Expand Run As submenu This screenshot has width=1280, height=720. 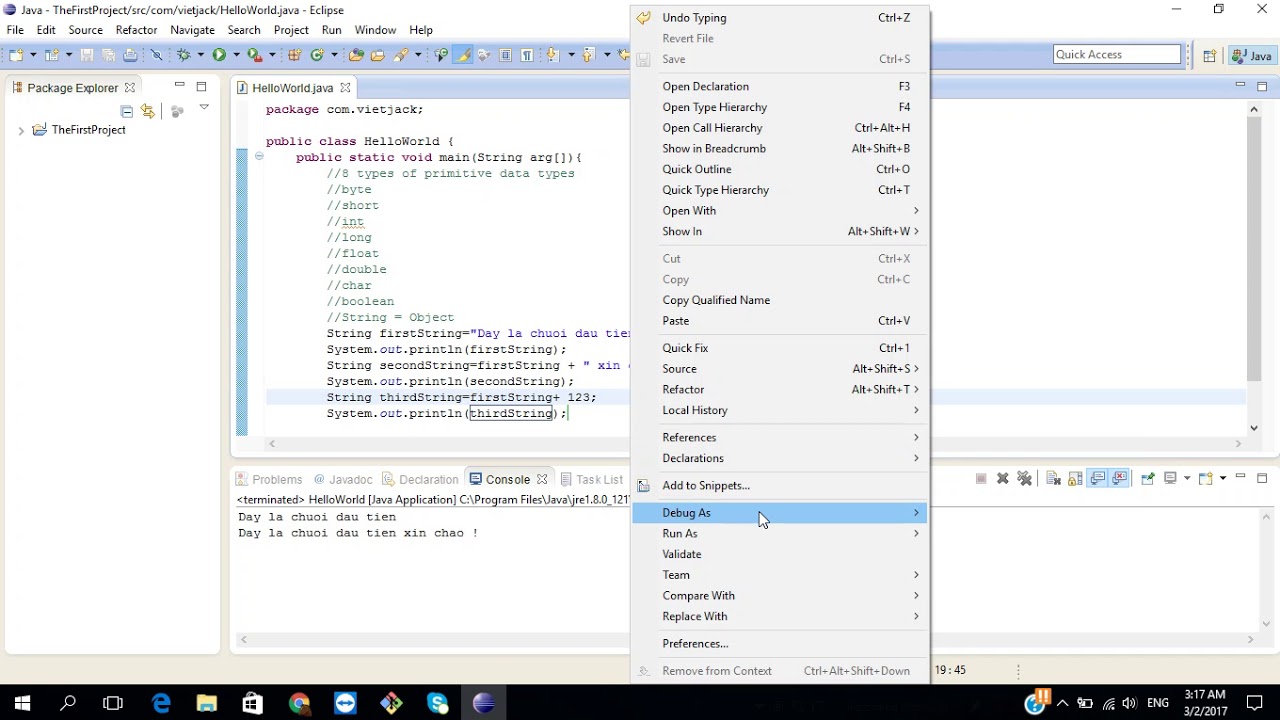(x=780, y=534)
